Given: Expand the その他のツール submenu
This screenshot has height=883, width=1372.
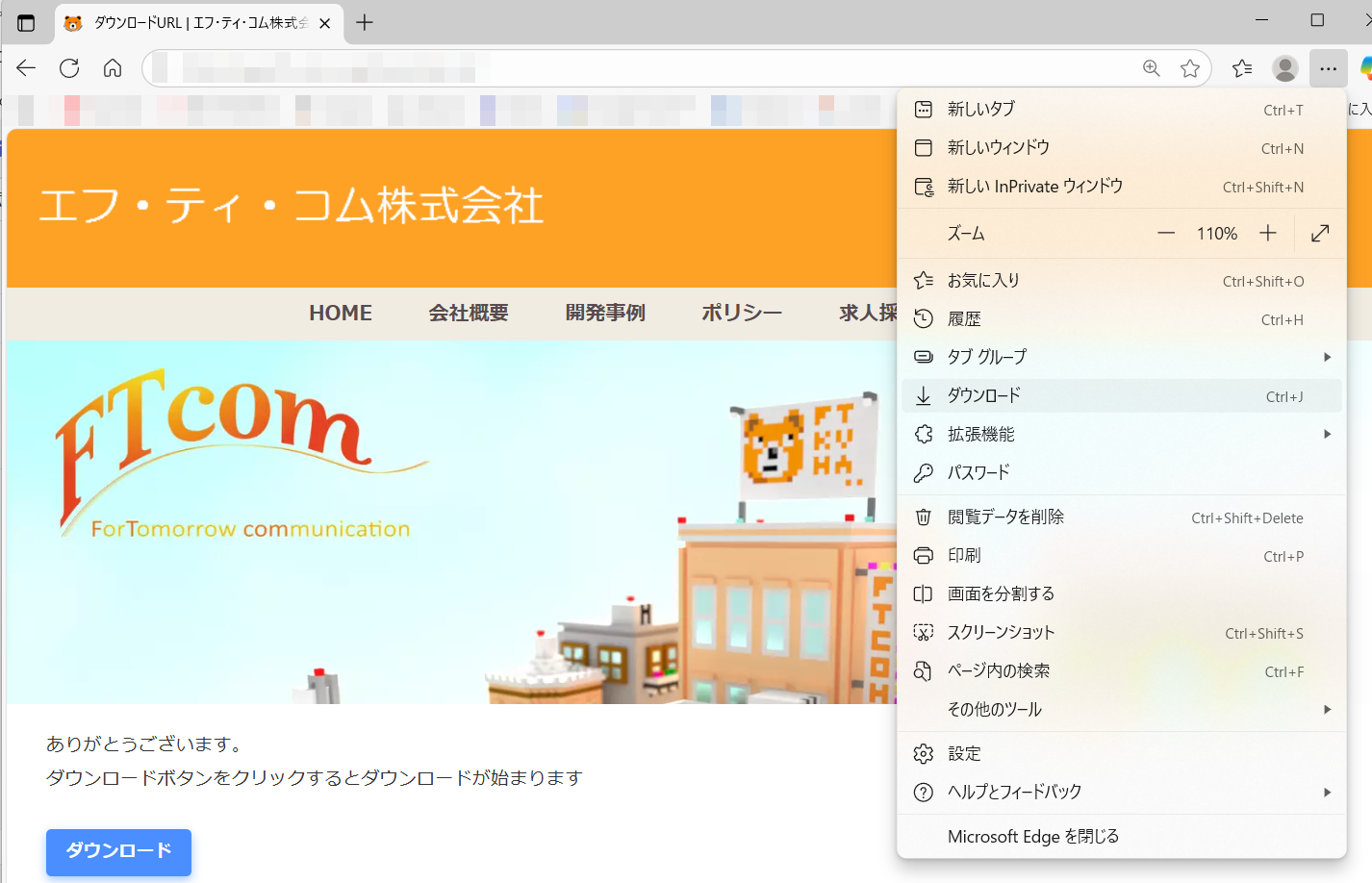Looking at the screenshot, I should [1327, 710].
